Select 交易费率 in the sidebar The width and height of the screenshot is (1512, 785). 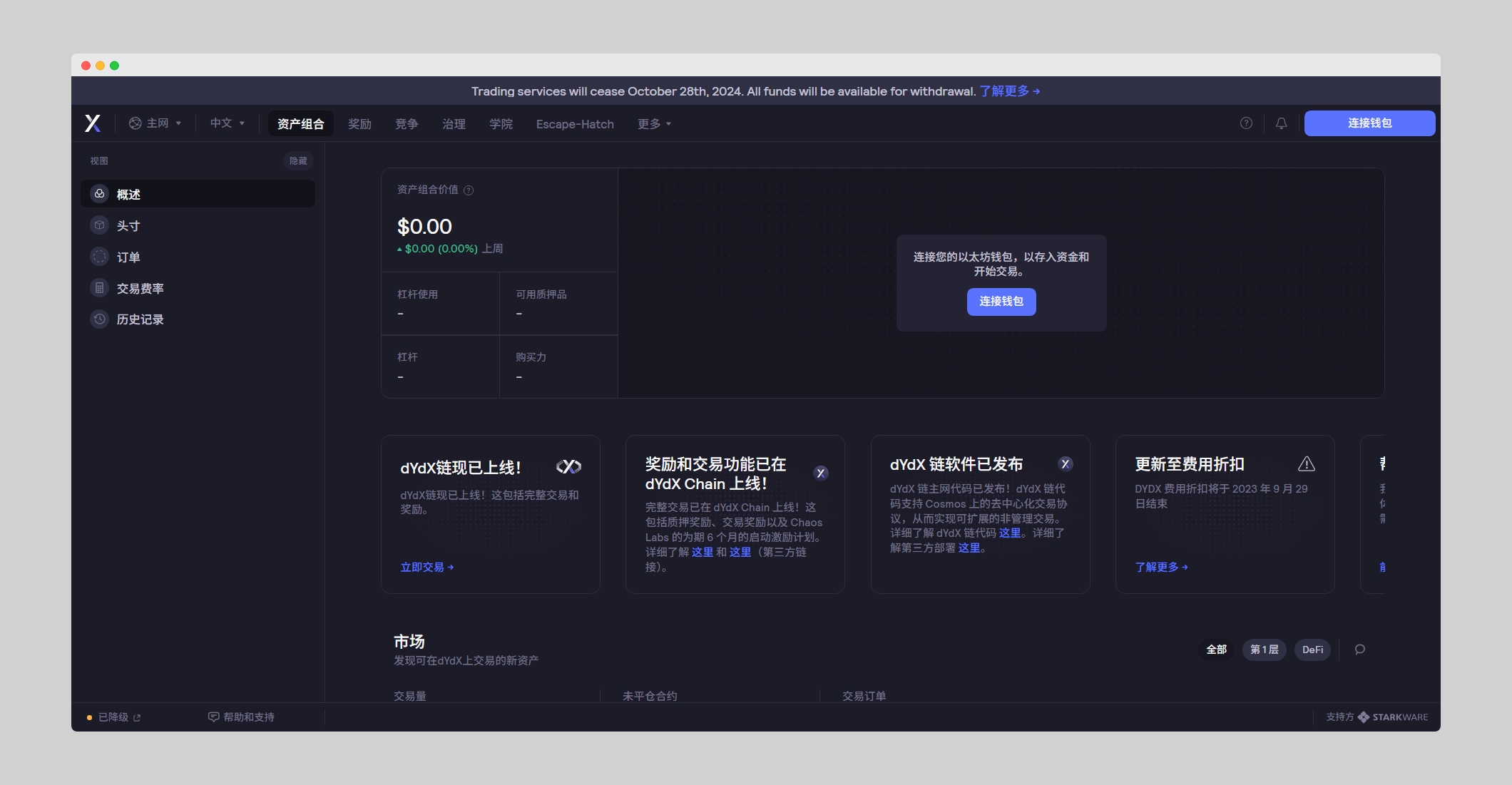coord(198,288)
